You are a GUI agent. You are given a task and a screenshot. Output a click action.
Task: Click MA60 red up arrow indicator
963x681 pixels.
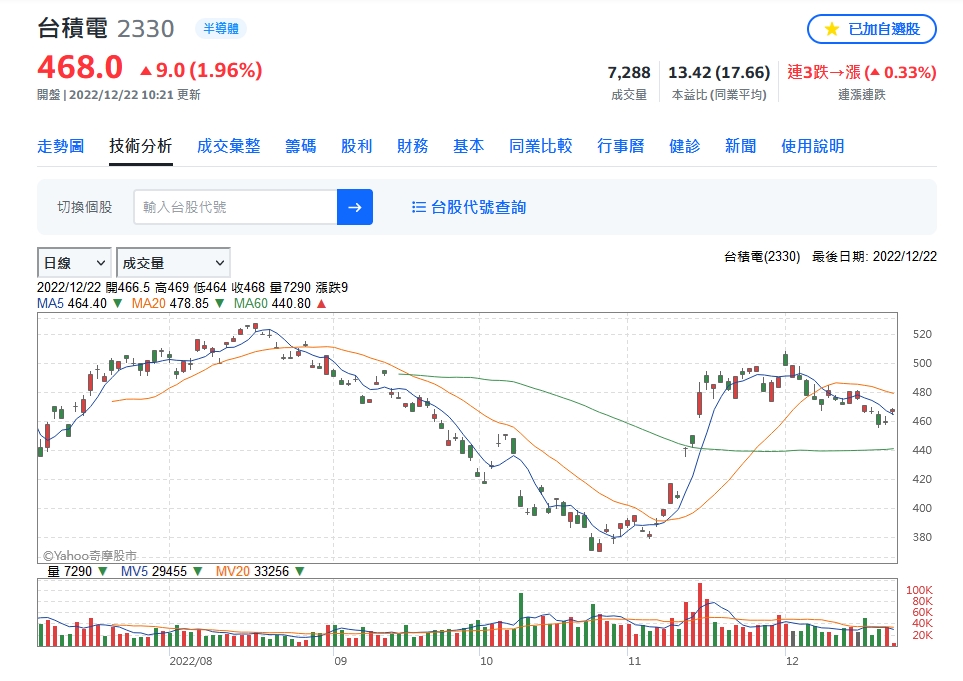[321, 303]
